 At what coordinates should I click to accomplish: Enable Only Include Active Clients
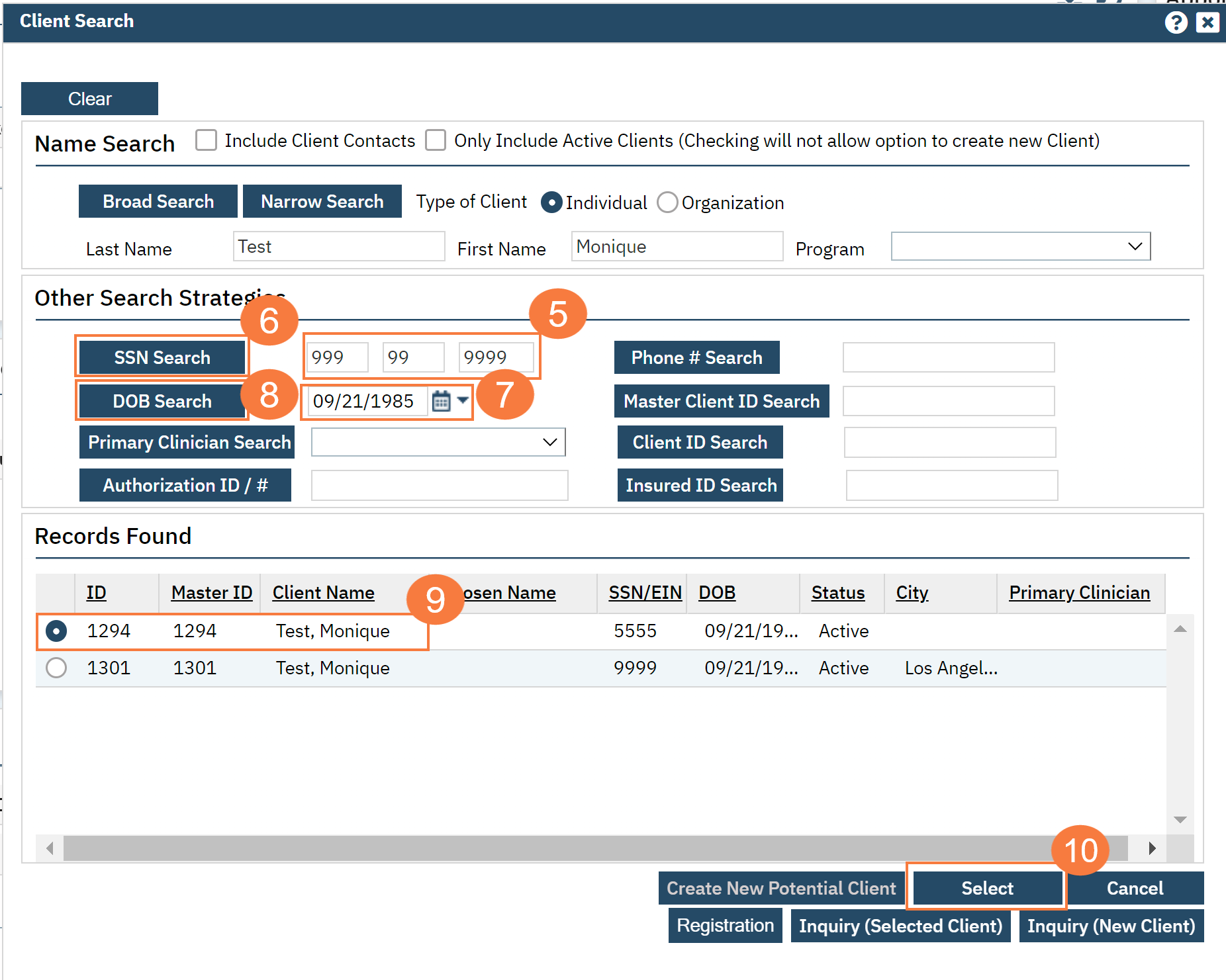pos(436,140)
